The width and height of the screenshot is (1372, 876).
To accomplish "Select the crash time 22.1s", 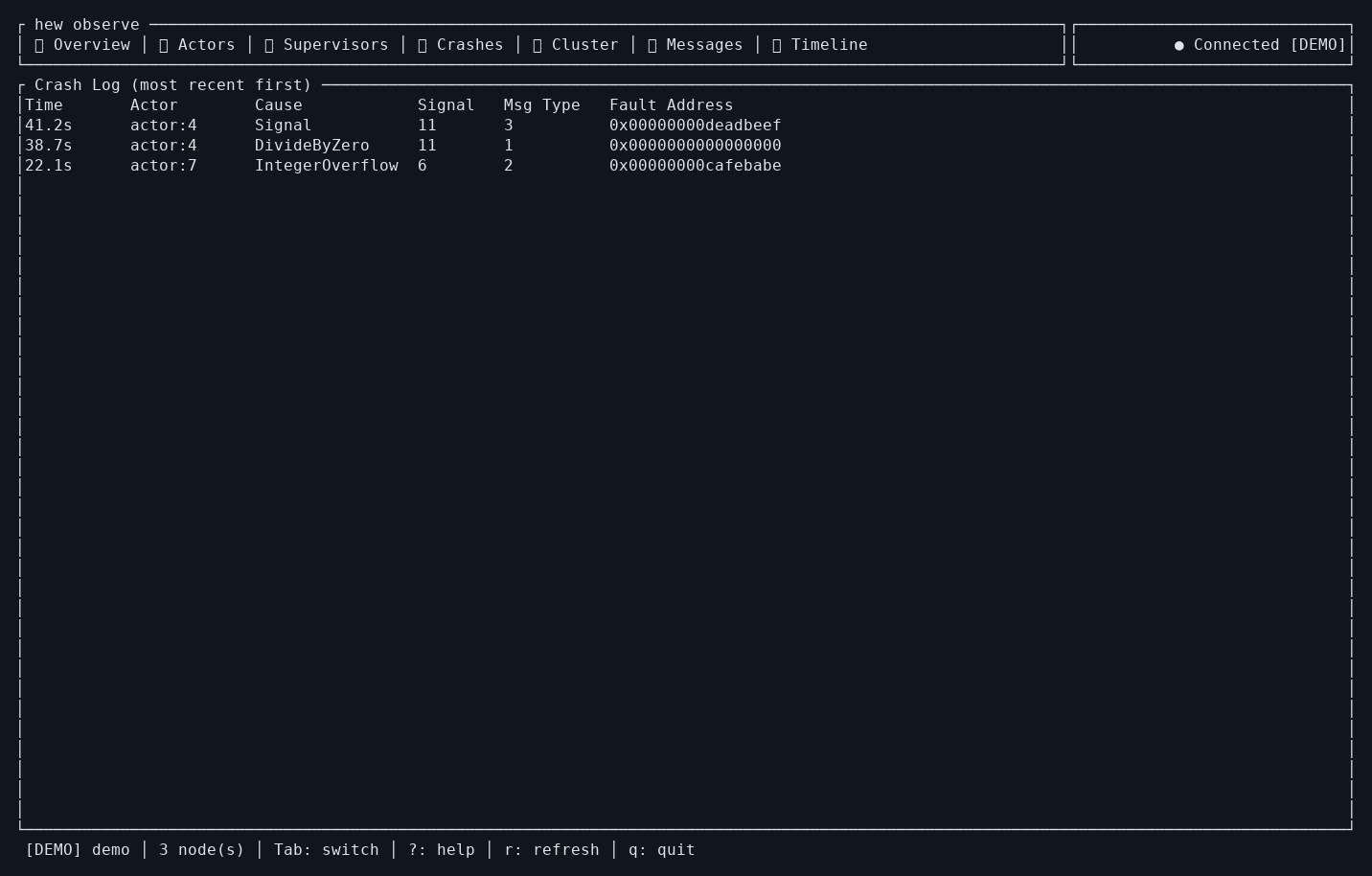I will [49, 166].
